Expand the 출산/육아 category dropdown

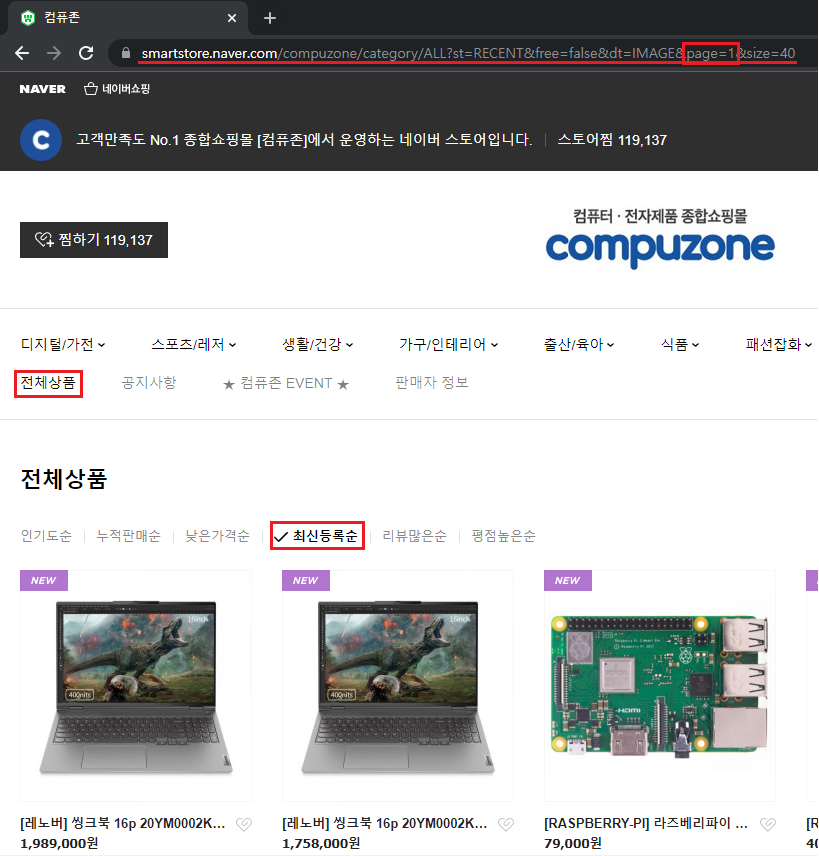579,344
